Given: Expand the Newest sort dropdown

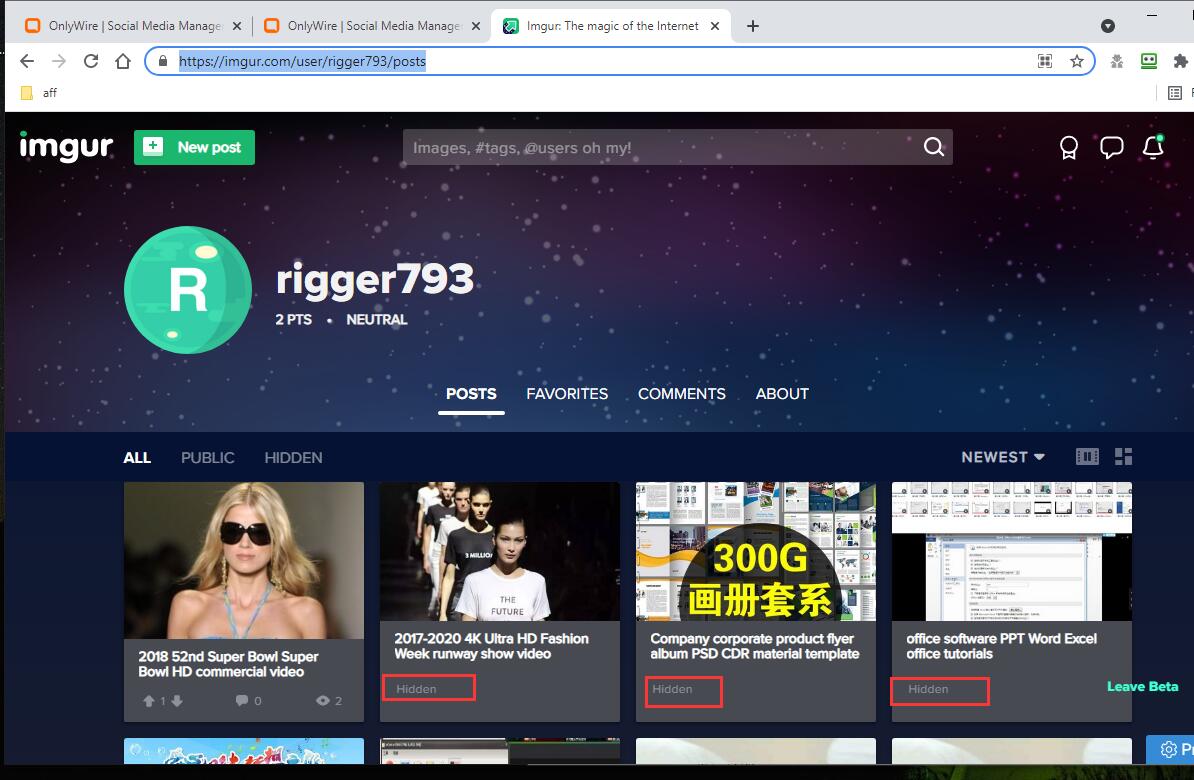Looking at the screenshot, I should (1003, 457).
